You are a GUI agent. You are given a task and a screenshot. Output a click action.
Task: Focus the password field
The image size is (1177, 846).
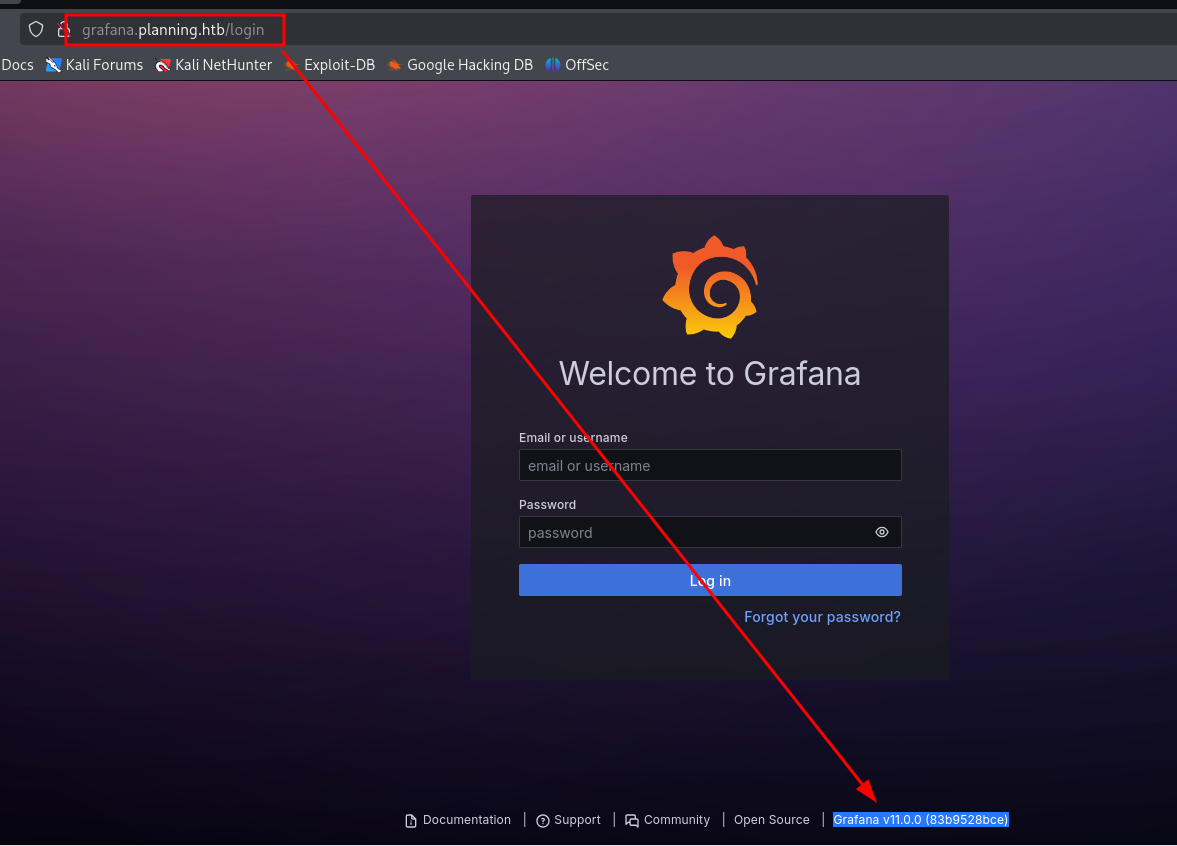(x=710, y=532)
